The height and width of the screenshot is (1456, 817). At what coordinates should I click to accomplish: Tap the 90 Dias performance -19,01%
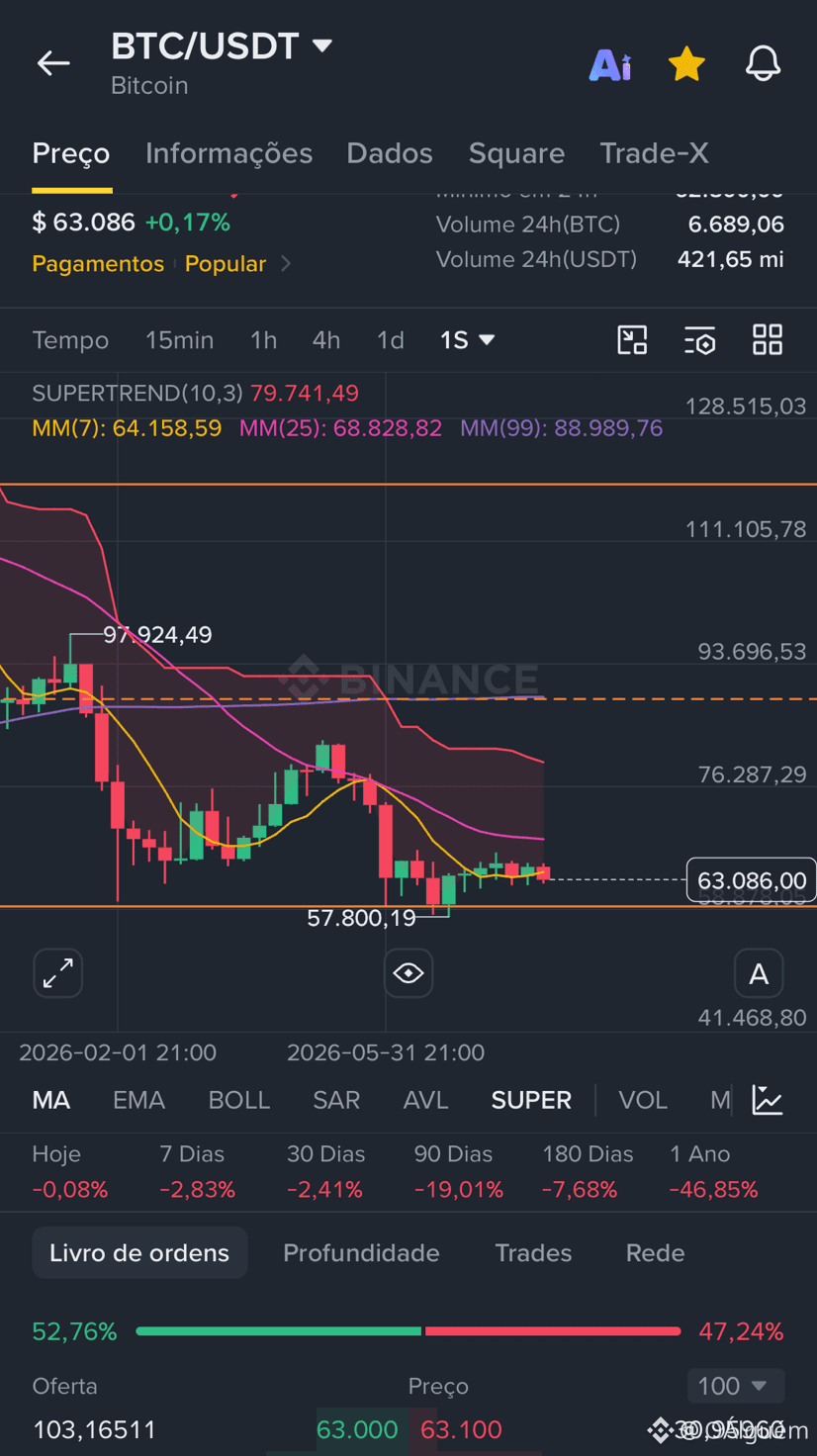coord(459,1189)
